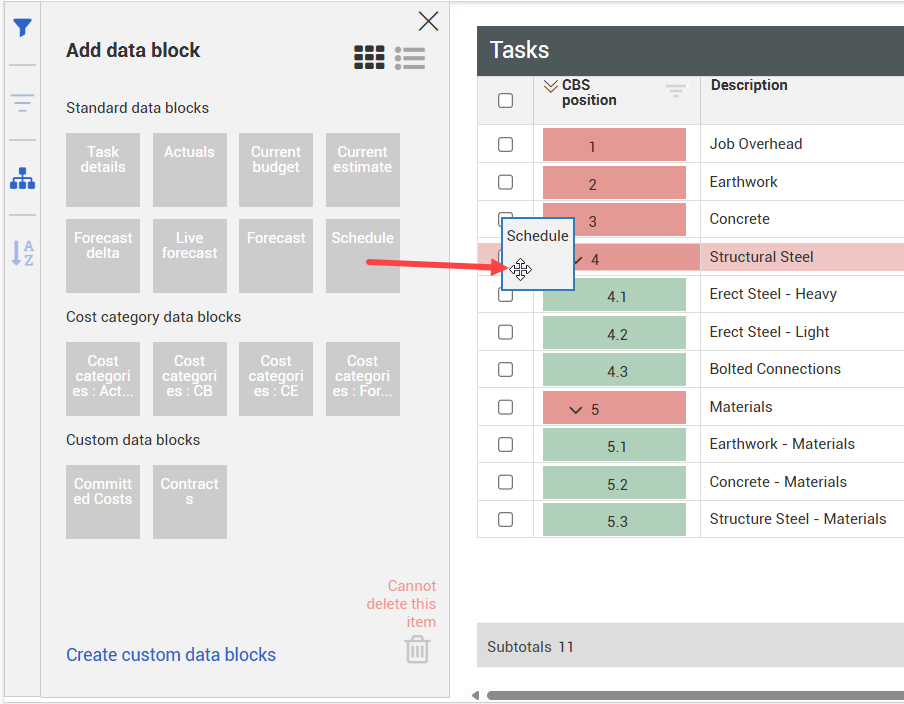The width and height of the screenshot is (904, 704).
Task: Select the Bolted Connections row checkbox
Action: click(506, 370)
